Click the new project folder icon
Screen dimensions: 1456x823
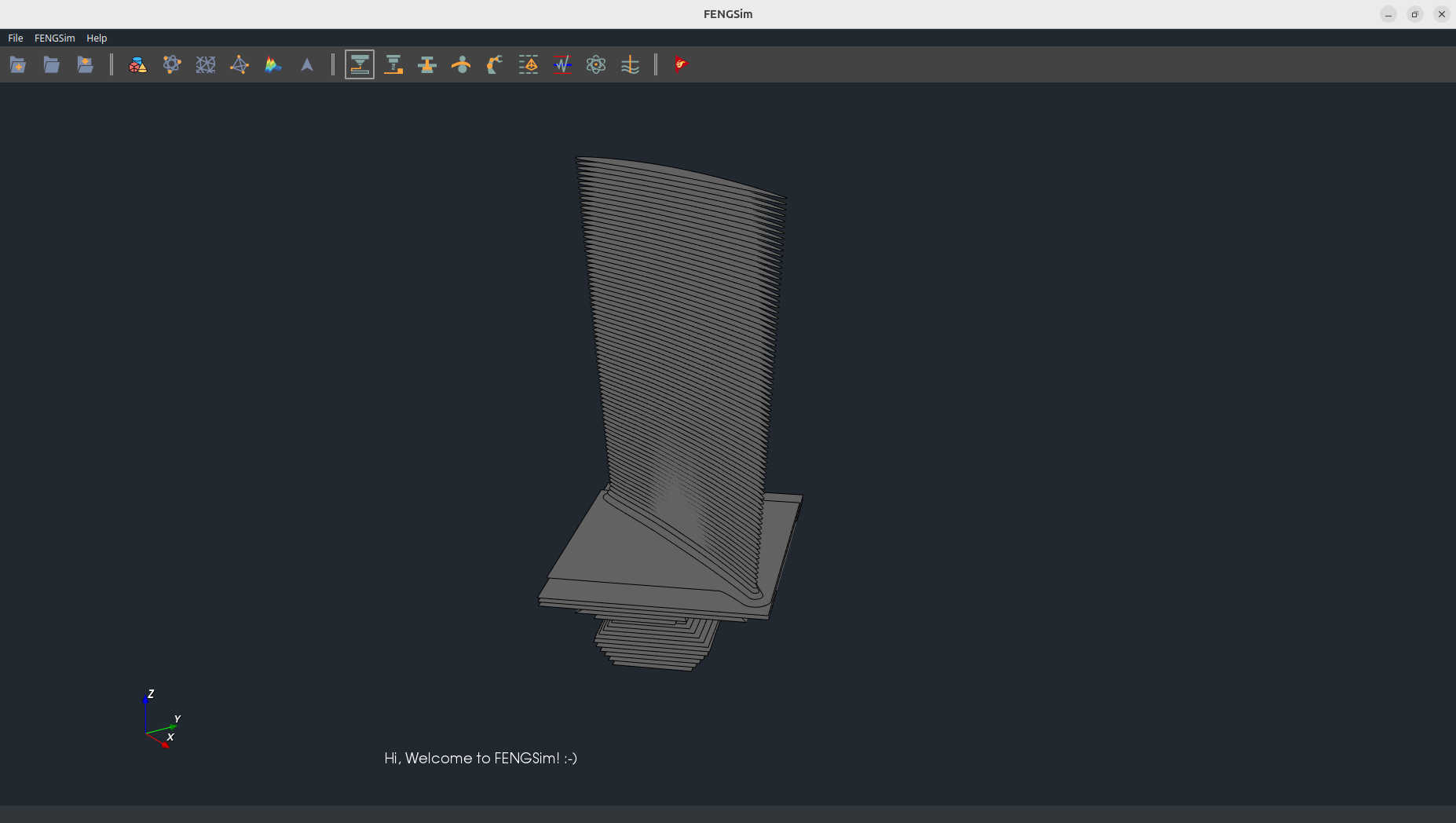(x=18, y=64)
